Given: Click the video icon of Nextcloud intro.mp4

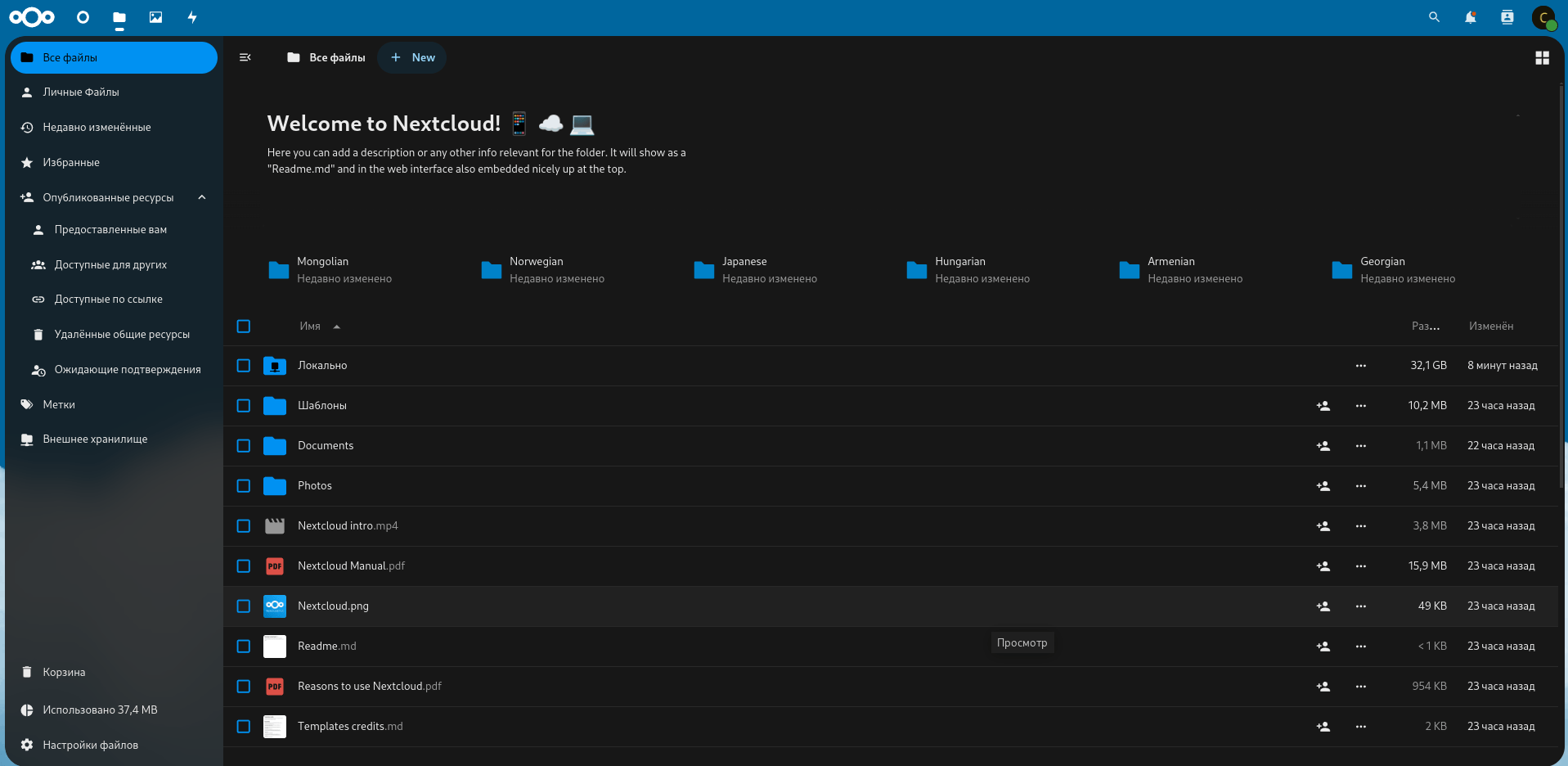Looking at the screenshot, I should [x=275, y=526].
